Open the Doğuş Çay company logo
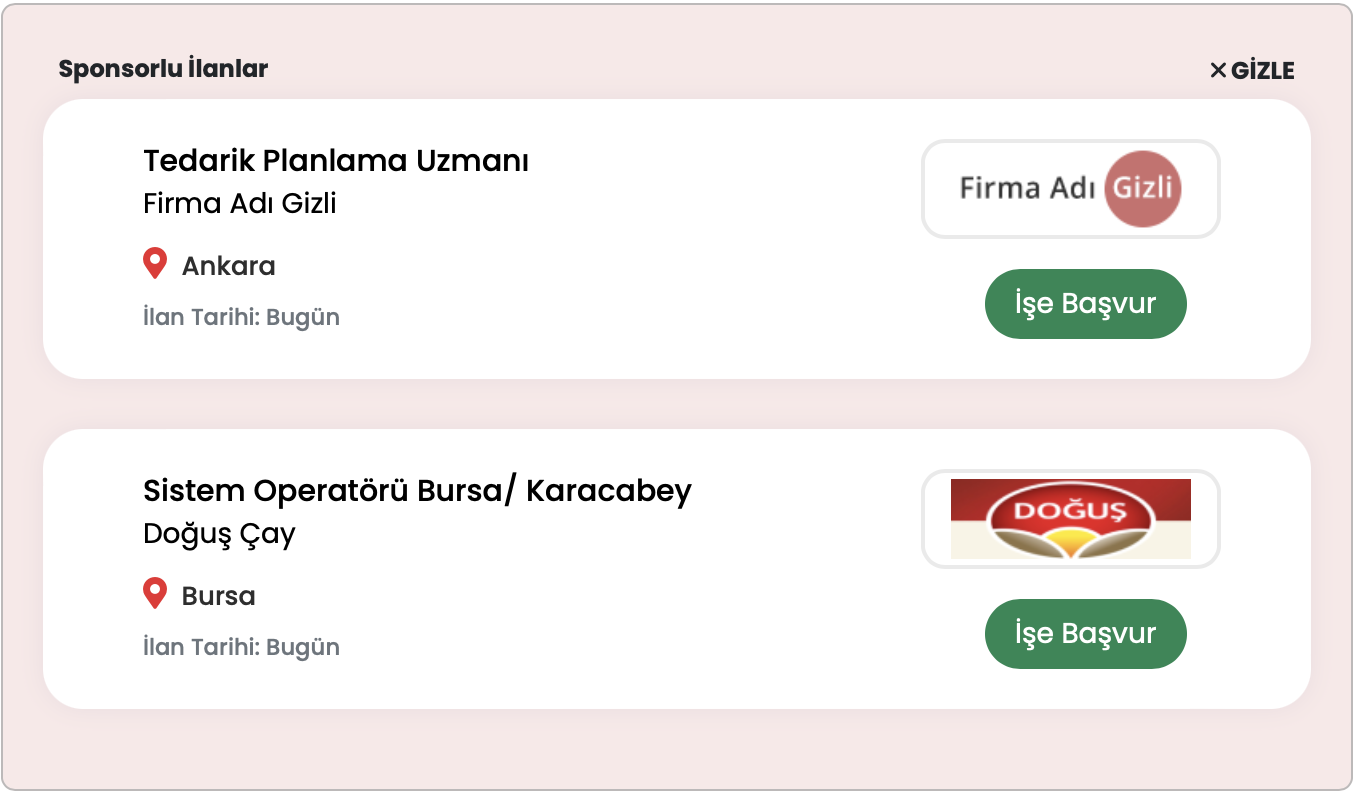 [1070, 519]
